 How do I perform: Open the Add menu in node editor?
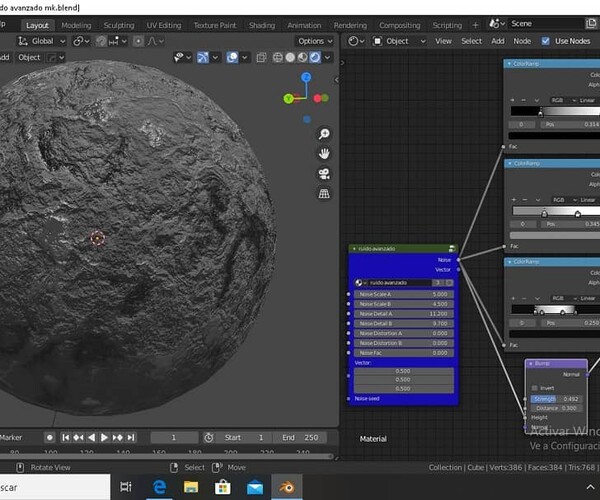click(497, 41)
